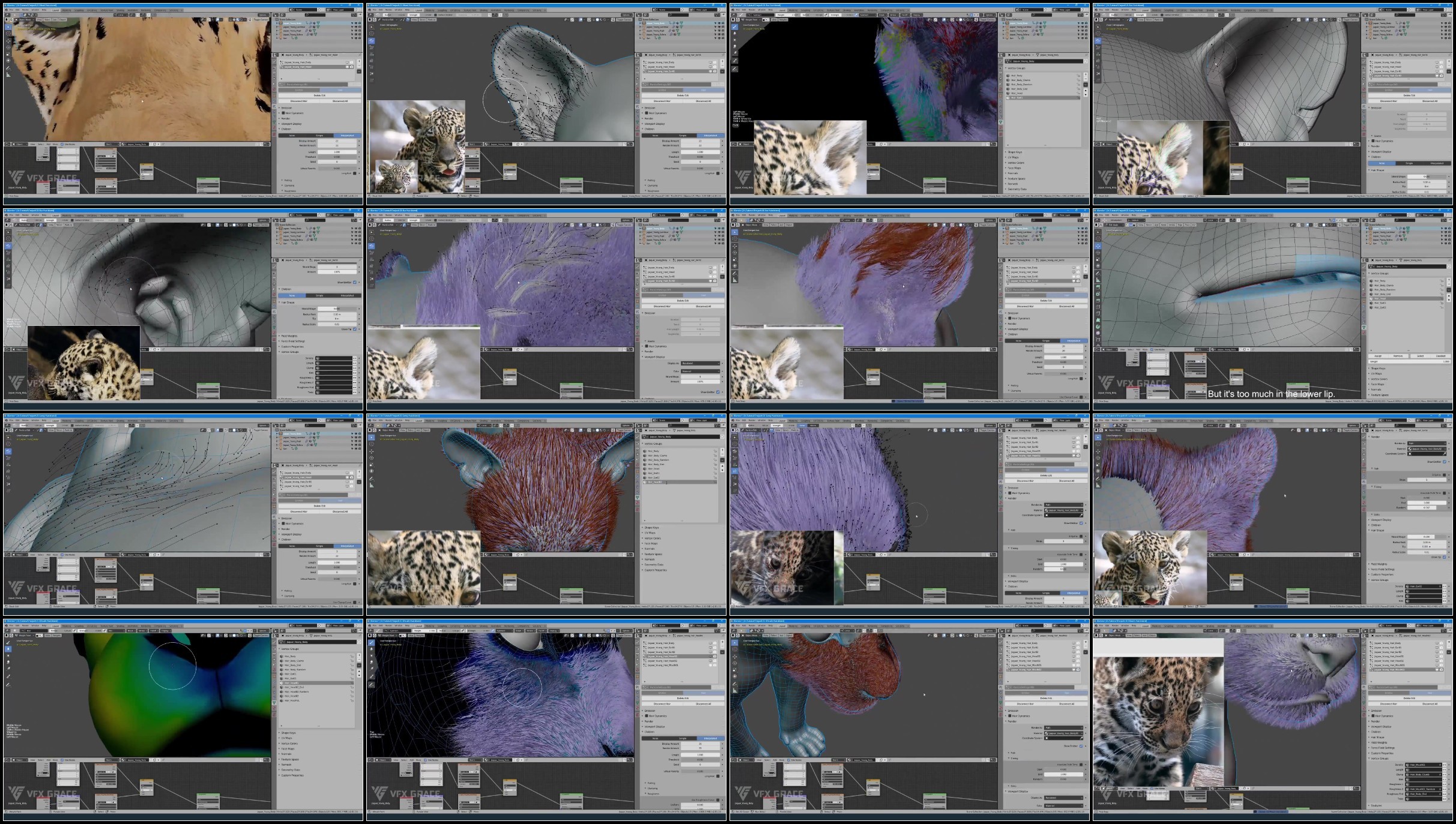Open the Display As dropdown in the jaguar paw frame
This screenshot has height=824, width=1456.
click(1063, 798)
